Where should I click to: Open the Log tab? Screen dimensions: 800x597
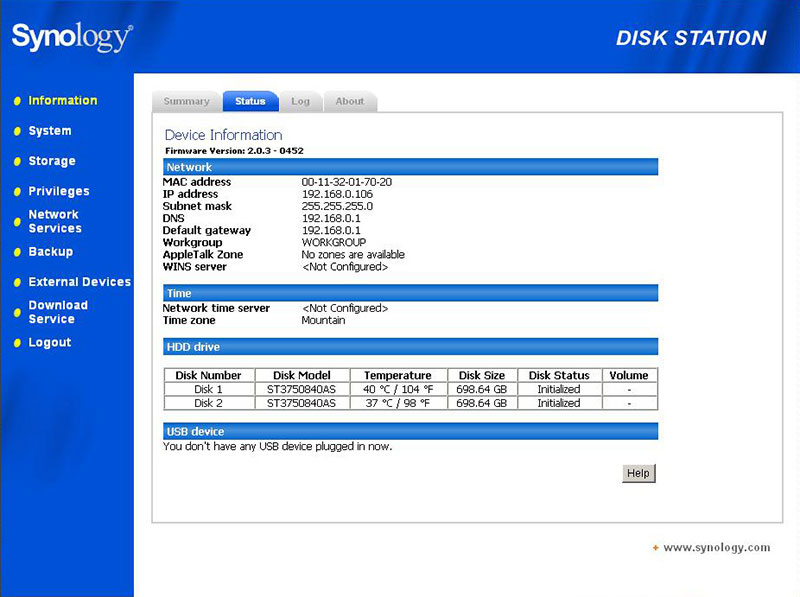pos(301,101)
